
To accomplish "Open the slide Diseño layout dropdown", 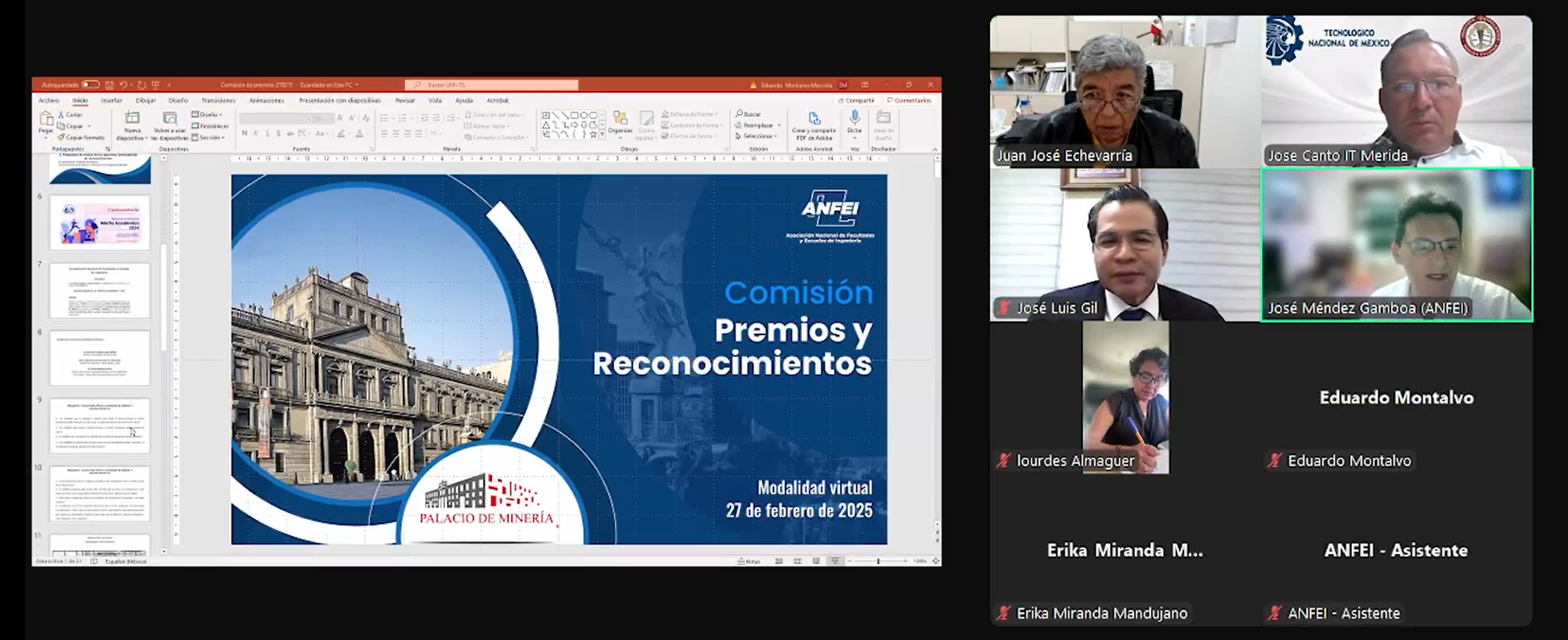I will (208, 115).
